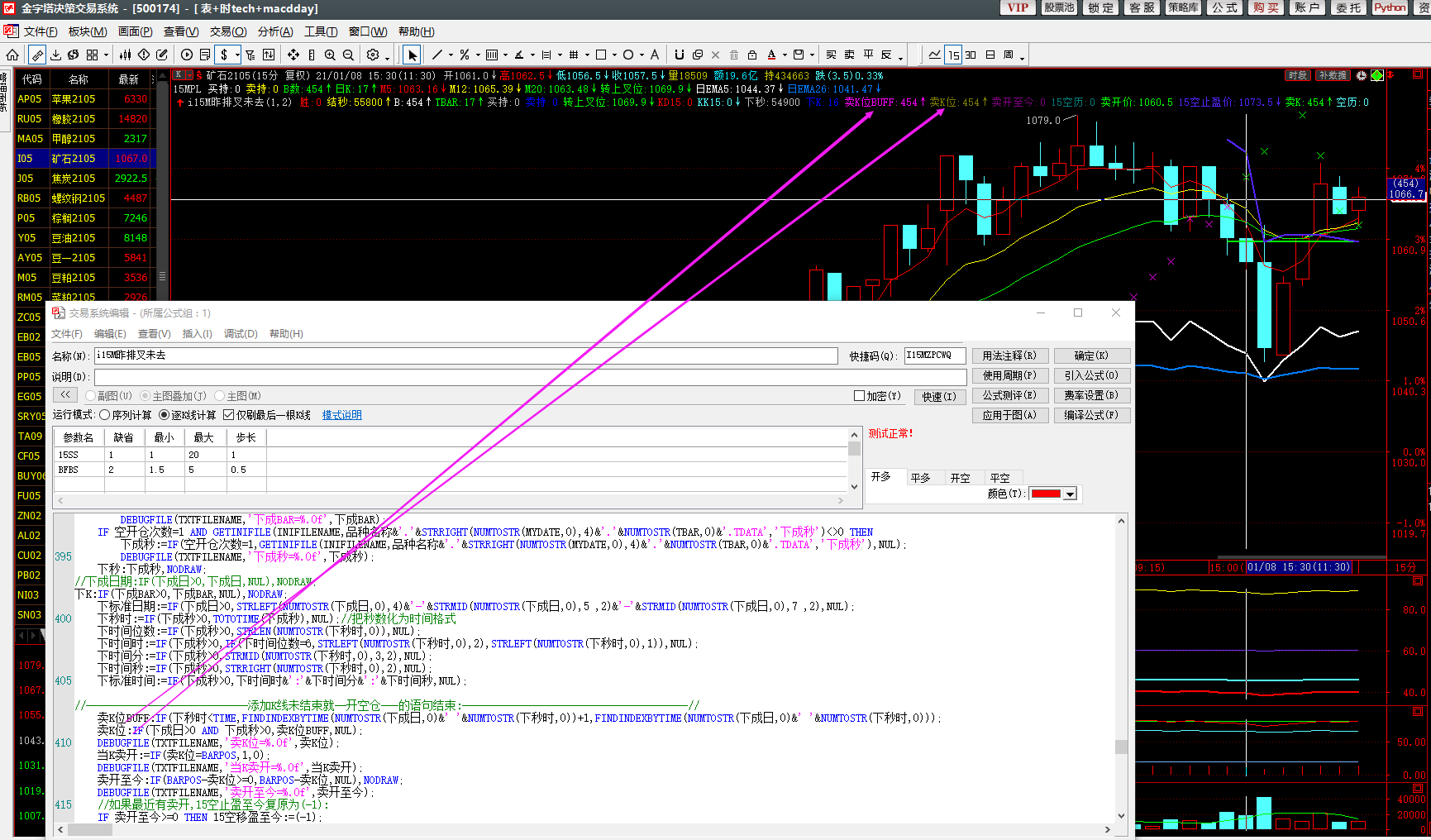
Task: Click the 买 buy toolbar button
Action: [x=831, y=55]
